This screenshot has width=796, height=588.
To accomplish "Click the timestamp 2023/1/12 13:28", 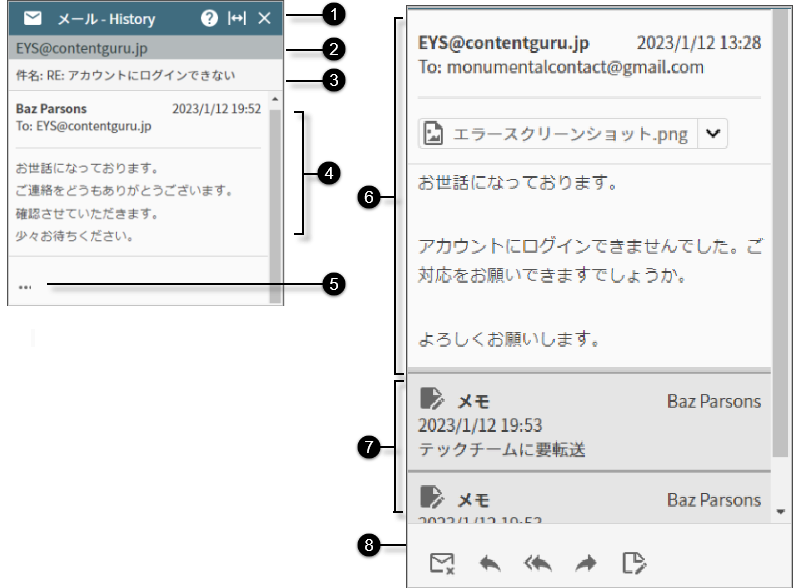I will tap(699, 43).
